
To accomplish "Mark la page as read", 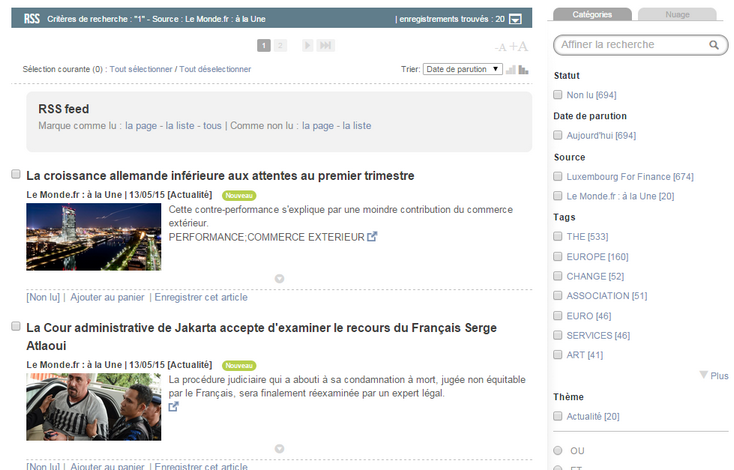I will click(x=141, y=125).
